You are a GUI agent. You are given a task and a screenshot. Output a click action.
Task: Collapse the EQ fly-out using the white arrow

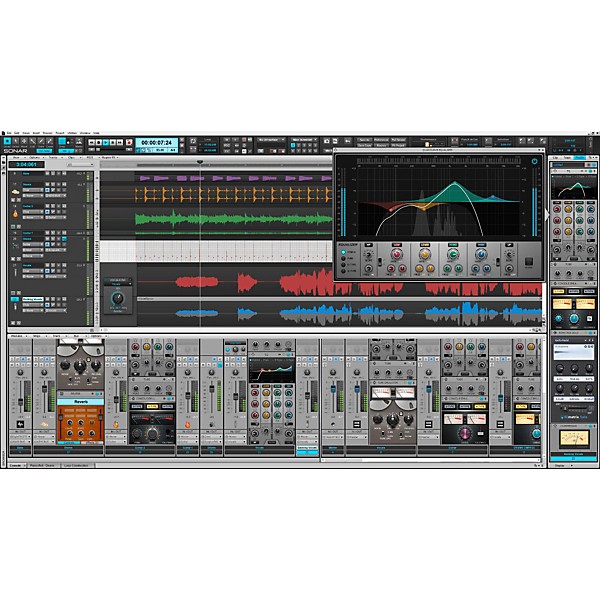click(547, 215)
